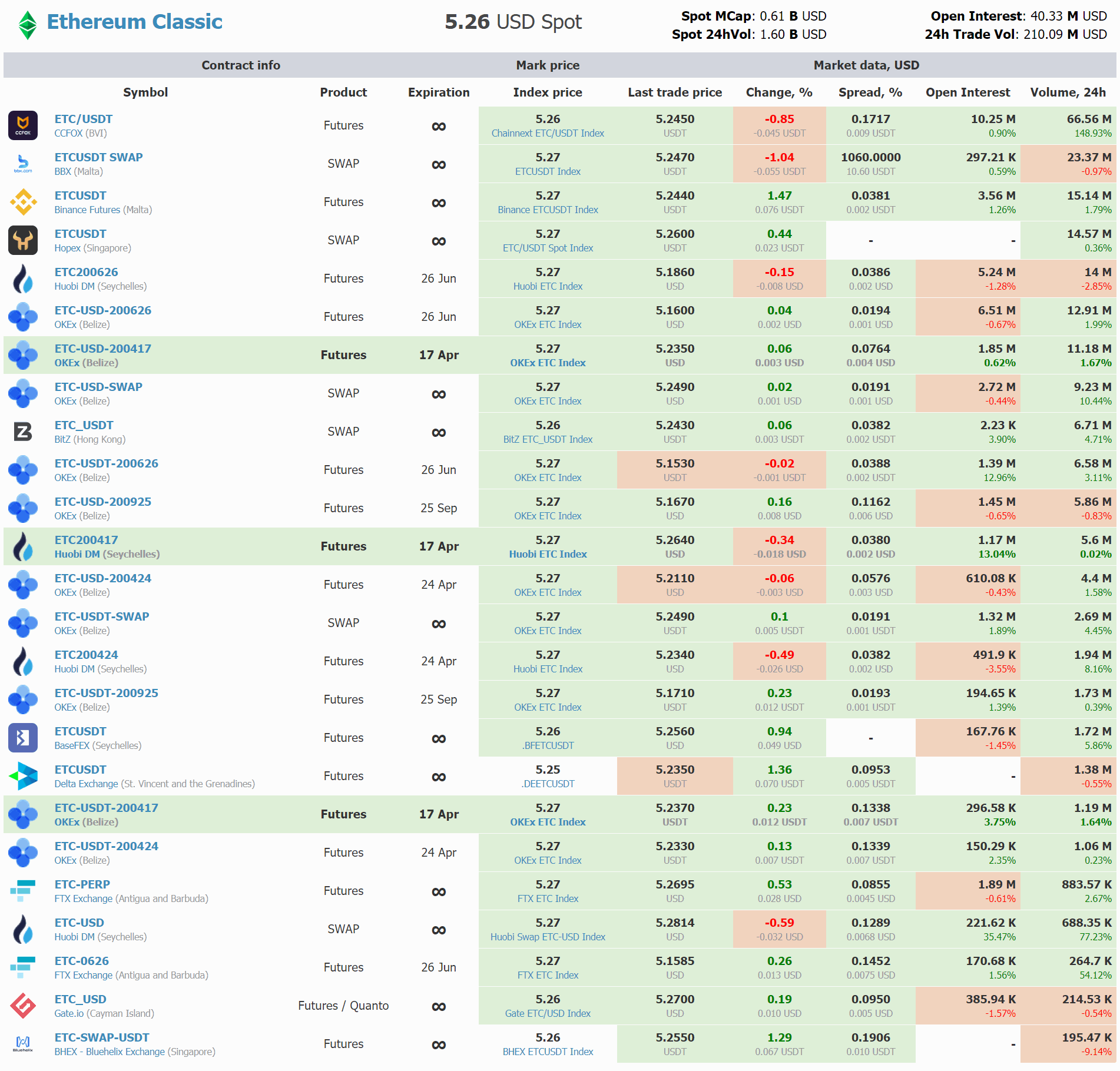Click the Expiration column header

439,92
